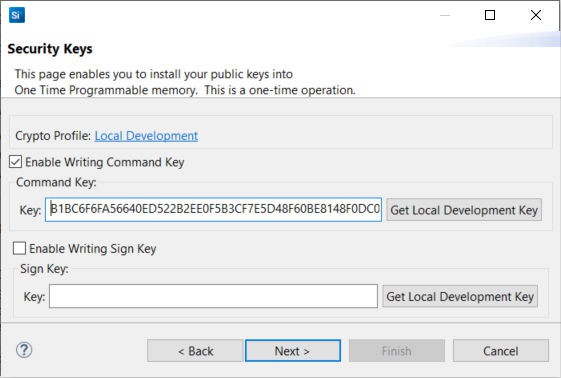561x378 pixels.
Task: Minimize the Security Keys dialog window
Action: (x=445, y=15)
